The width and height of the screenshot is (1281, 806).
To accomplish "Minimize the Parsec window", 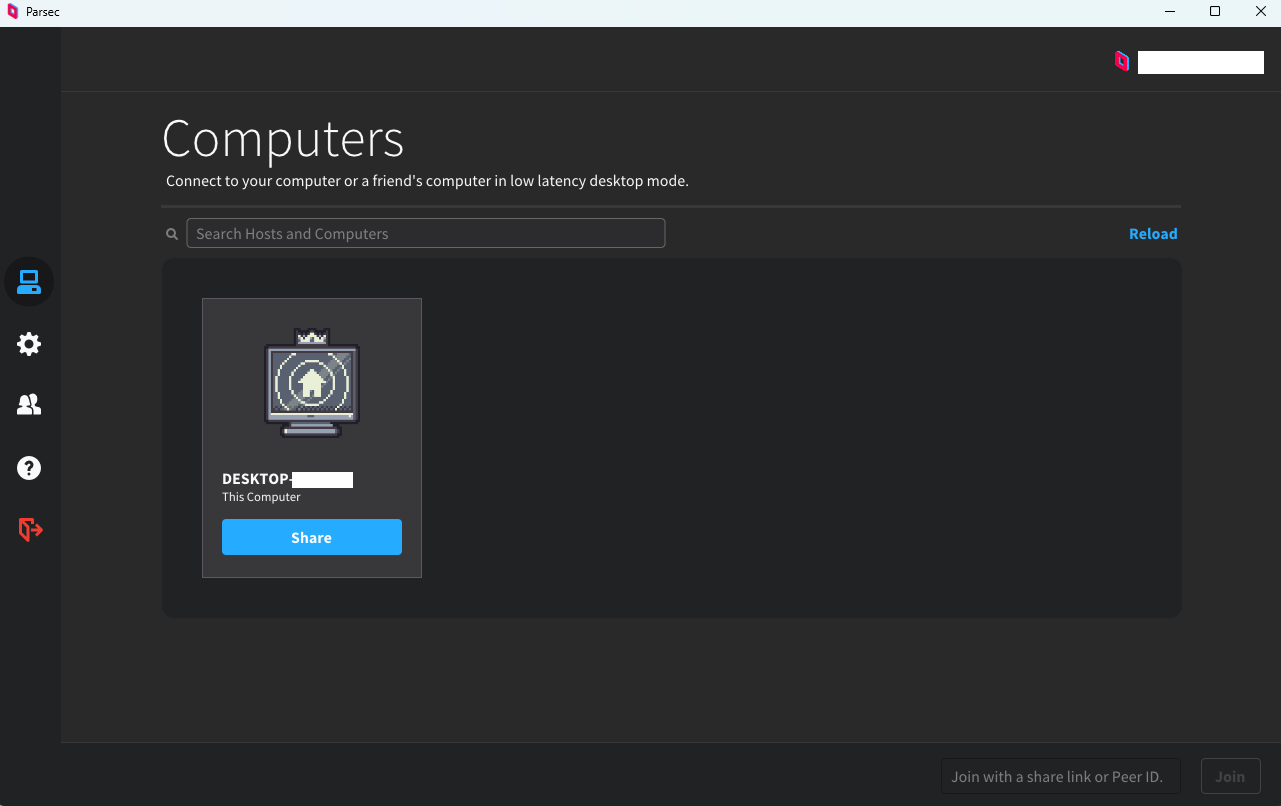I will click(1170, 12).
